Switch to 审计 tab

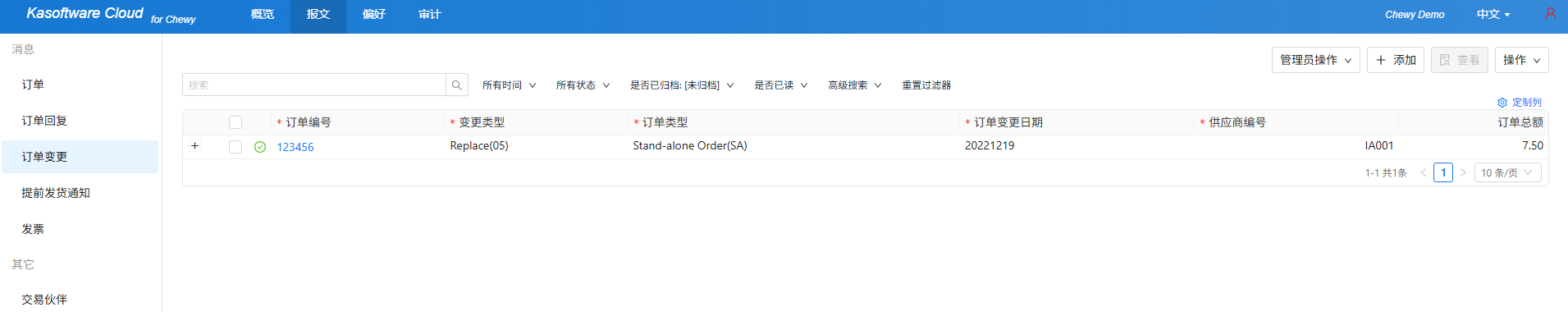coord(430,15)
